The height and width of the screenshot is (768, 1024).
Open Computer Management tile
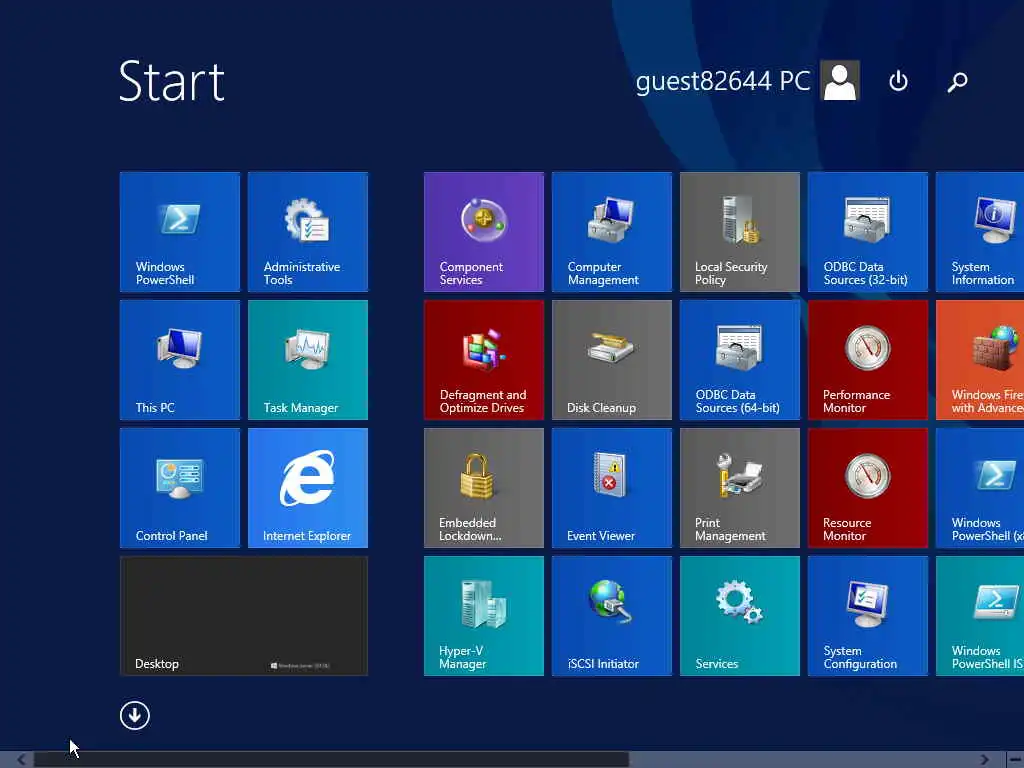[611, 232]
